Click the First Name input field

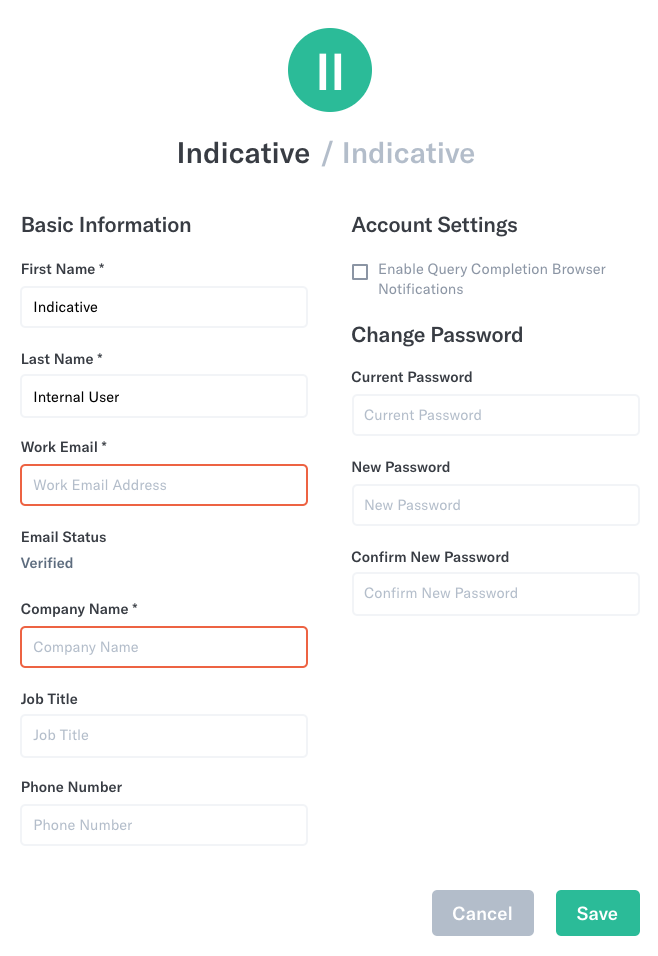(x=164, y=307)
